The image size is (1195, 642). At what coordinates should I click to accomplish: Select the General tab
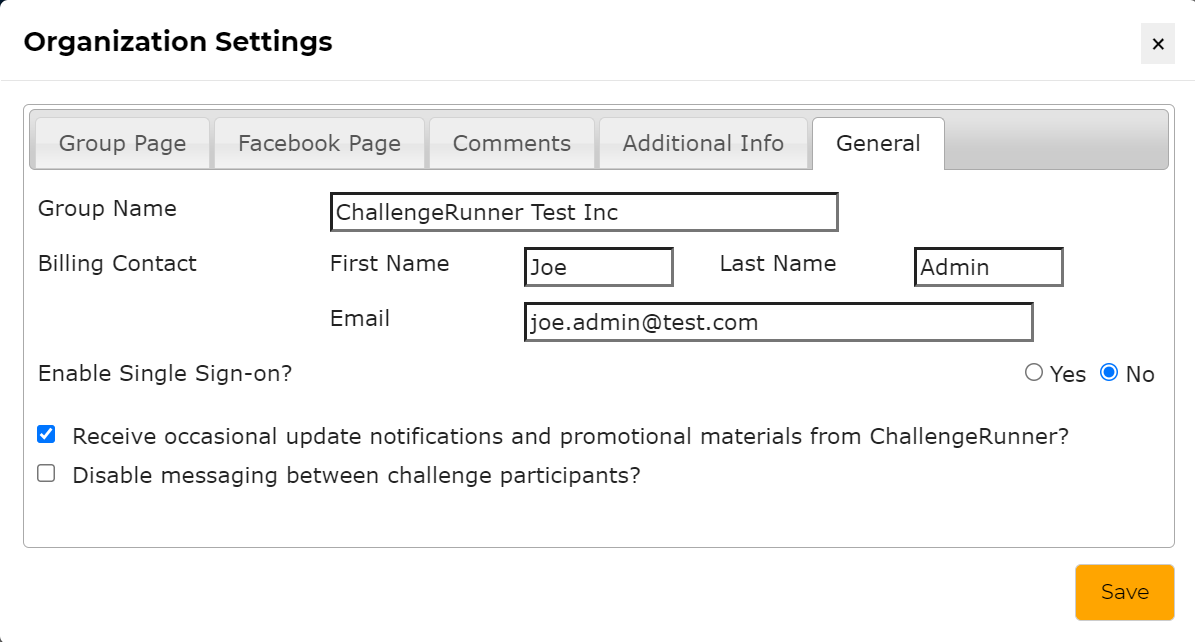878,143
